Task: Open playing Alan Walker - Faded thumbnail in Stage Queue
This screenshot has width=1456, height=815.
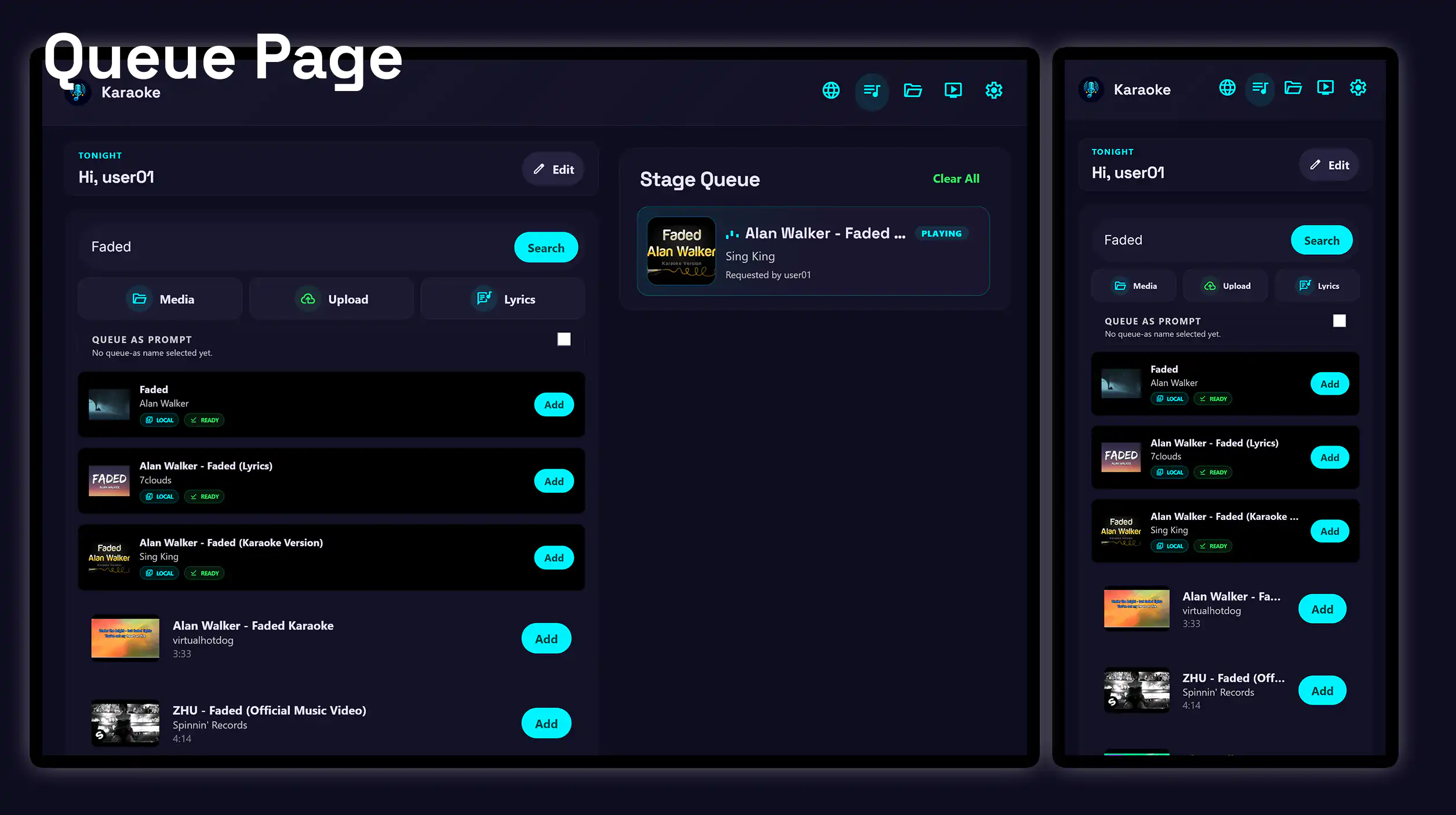Action: [682, 251]
